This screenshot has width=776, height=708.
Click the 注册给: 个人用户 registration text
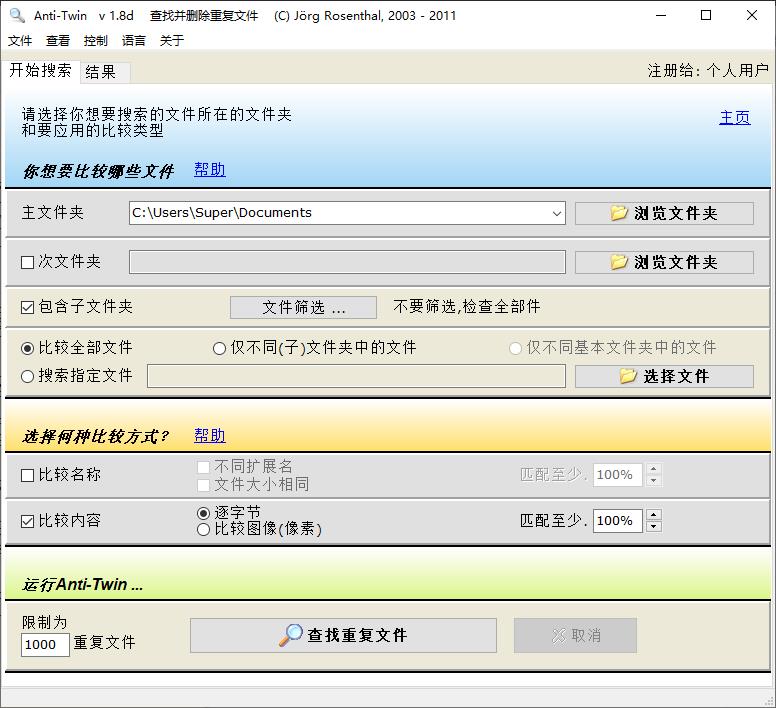[708, 71]
